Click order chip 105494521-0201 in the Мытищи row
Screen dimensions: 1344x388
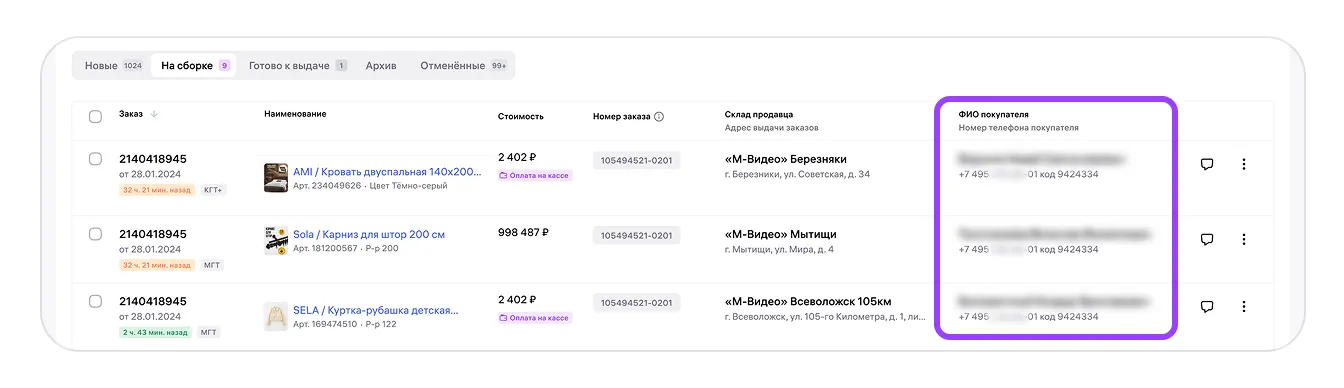636,235
